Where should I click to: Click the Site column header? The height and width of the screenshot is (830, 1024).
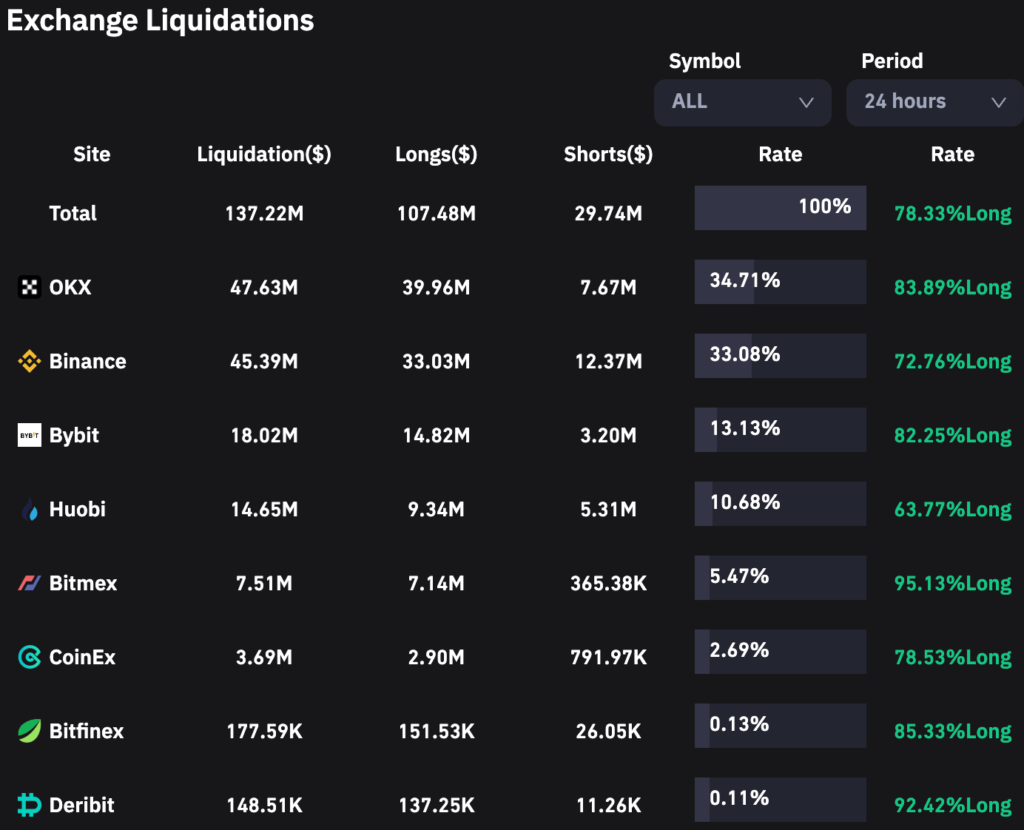coord(92,154)
